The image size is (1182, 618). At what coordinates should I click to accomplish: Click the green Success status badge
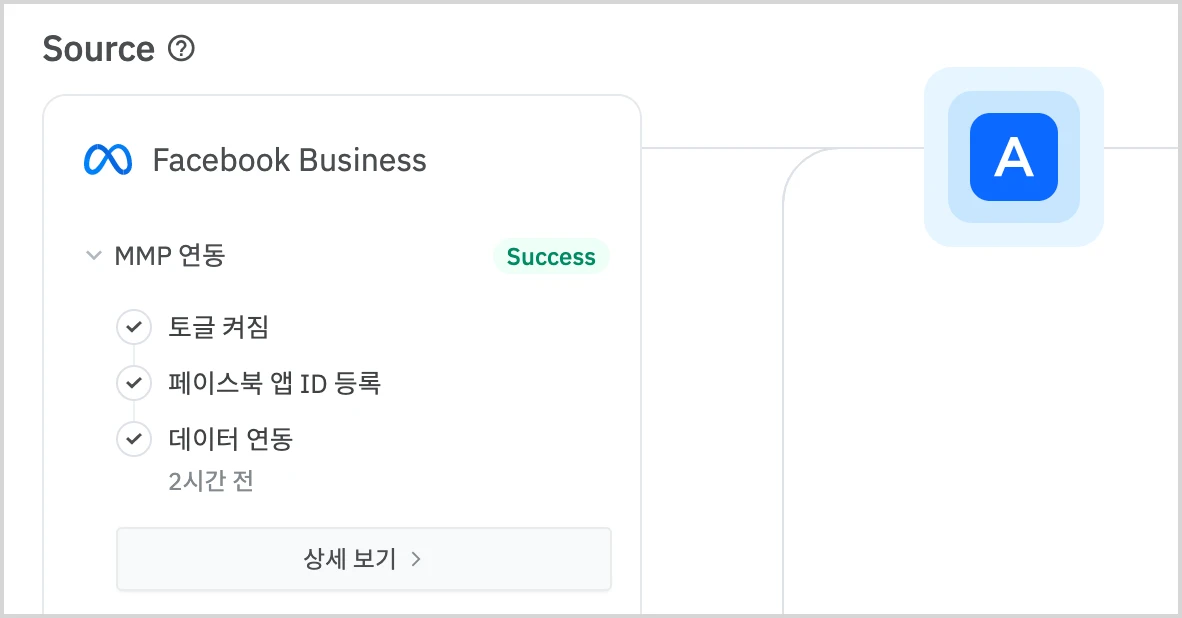click(x=551, y=257)
